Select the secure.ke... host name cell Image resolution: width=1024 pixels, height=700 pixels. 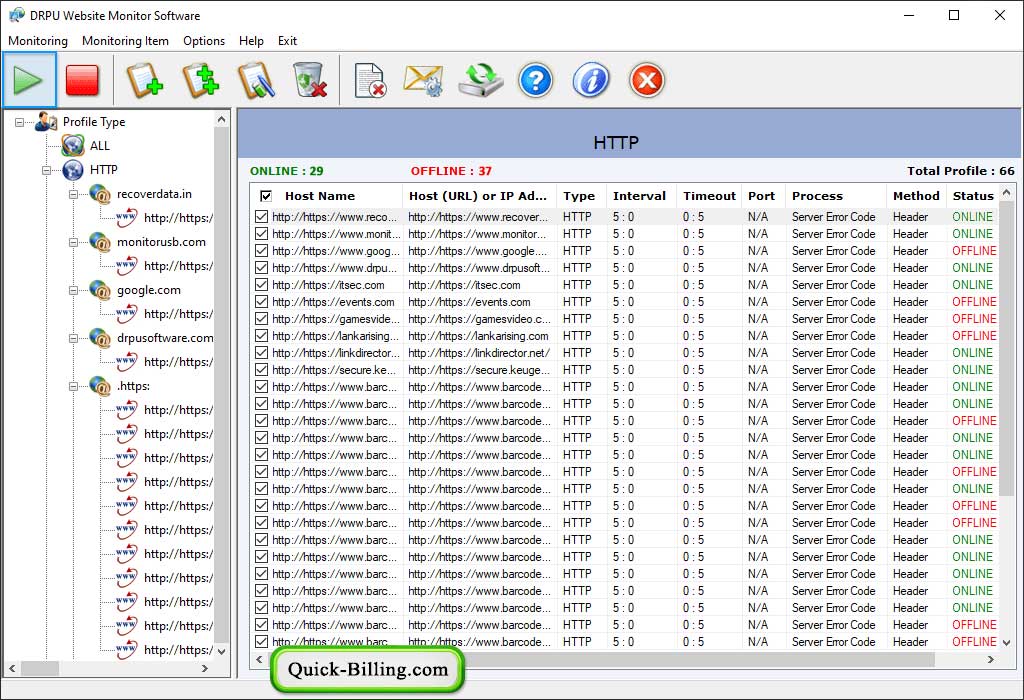(x=334, y=370)
